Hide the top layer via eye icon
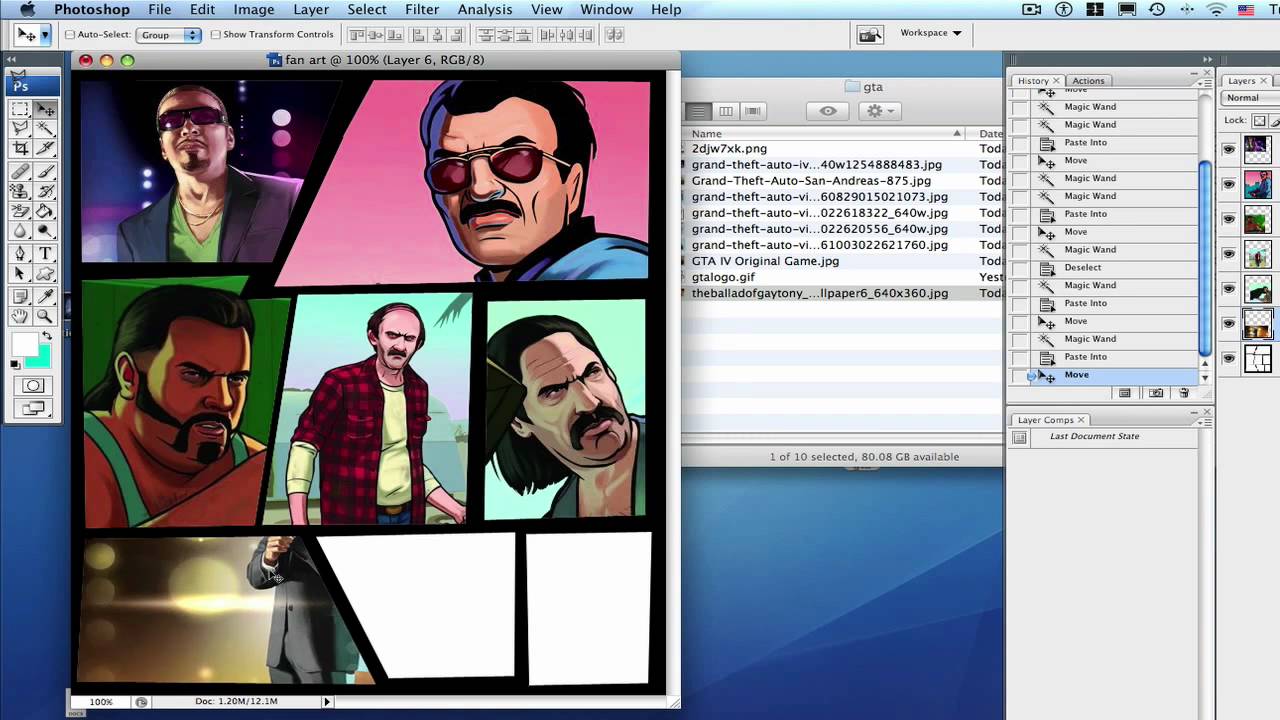 point(1229,150)
